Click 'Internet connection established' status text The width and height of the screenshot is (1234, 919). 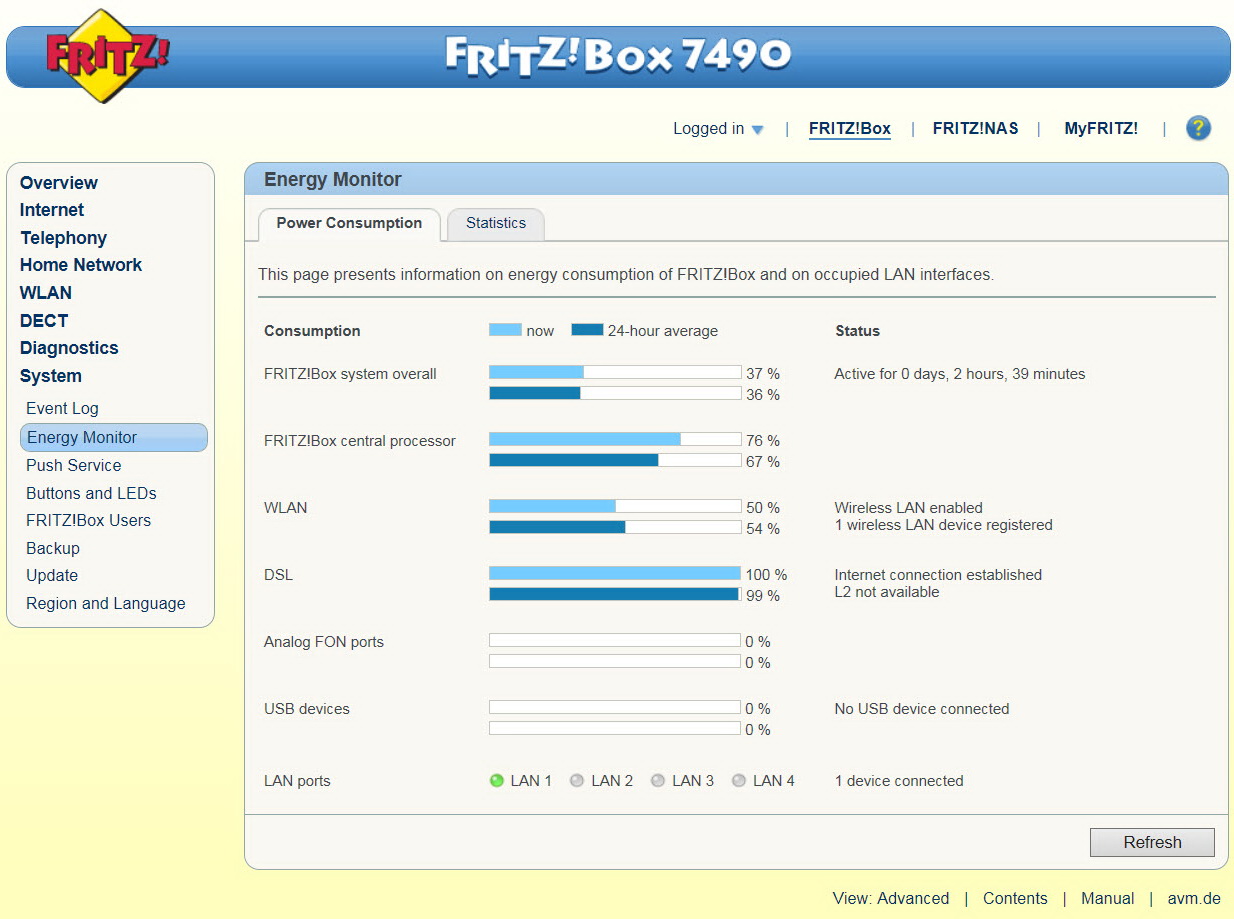938,575
